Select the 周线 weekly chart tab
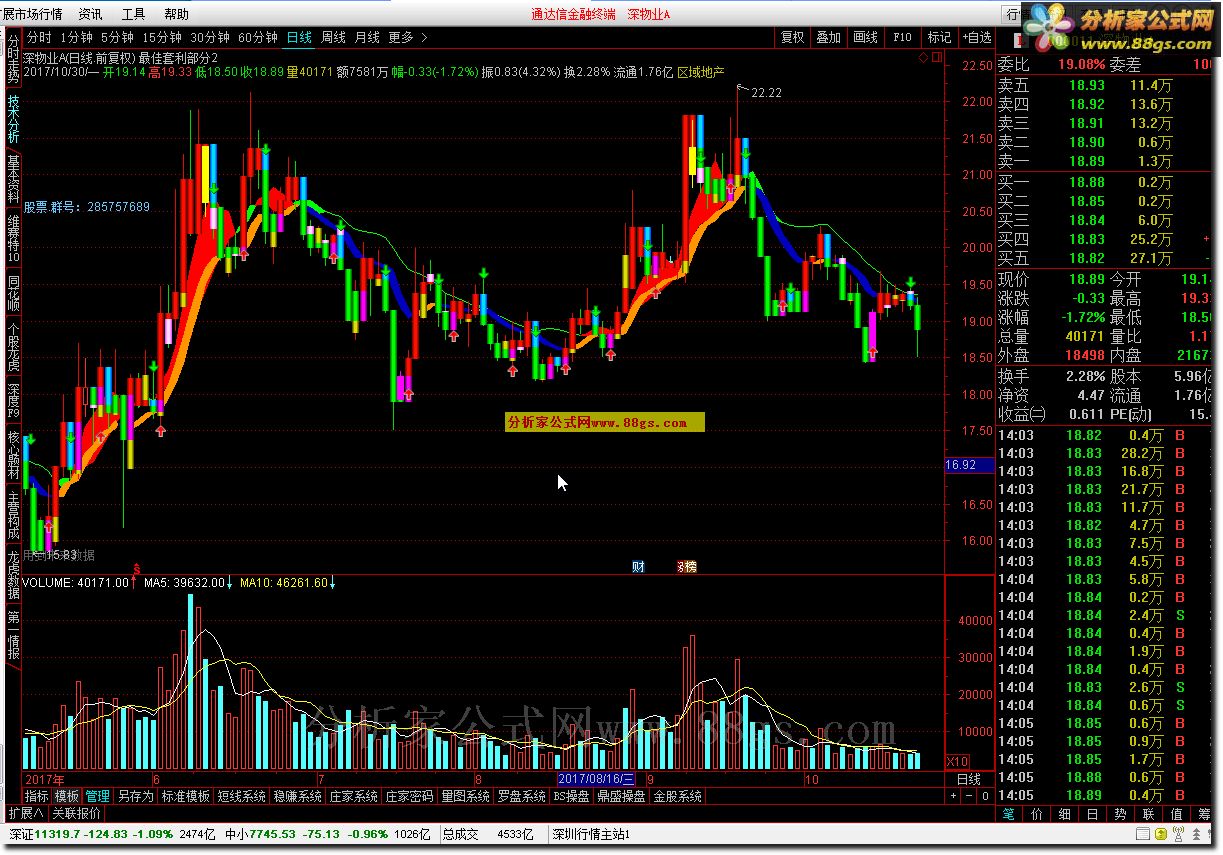The height and width of the screenshot is (855, 1223). 333,37
